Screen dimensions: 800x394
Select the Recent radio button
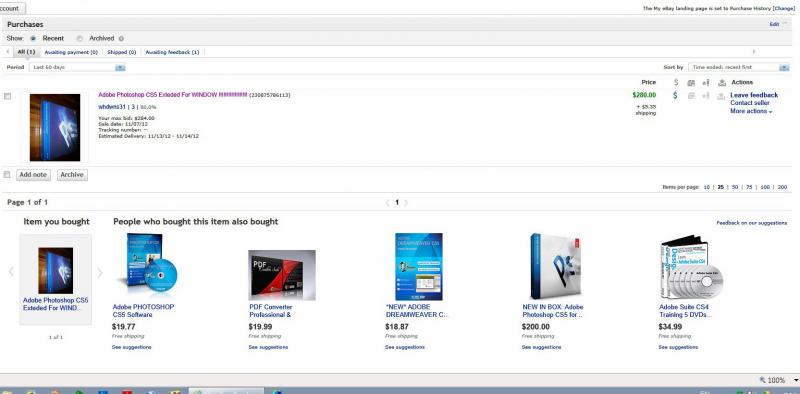pyautogui.click(x=33, y=38)
